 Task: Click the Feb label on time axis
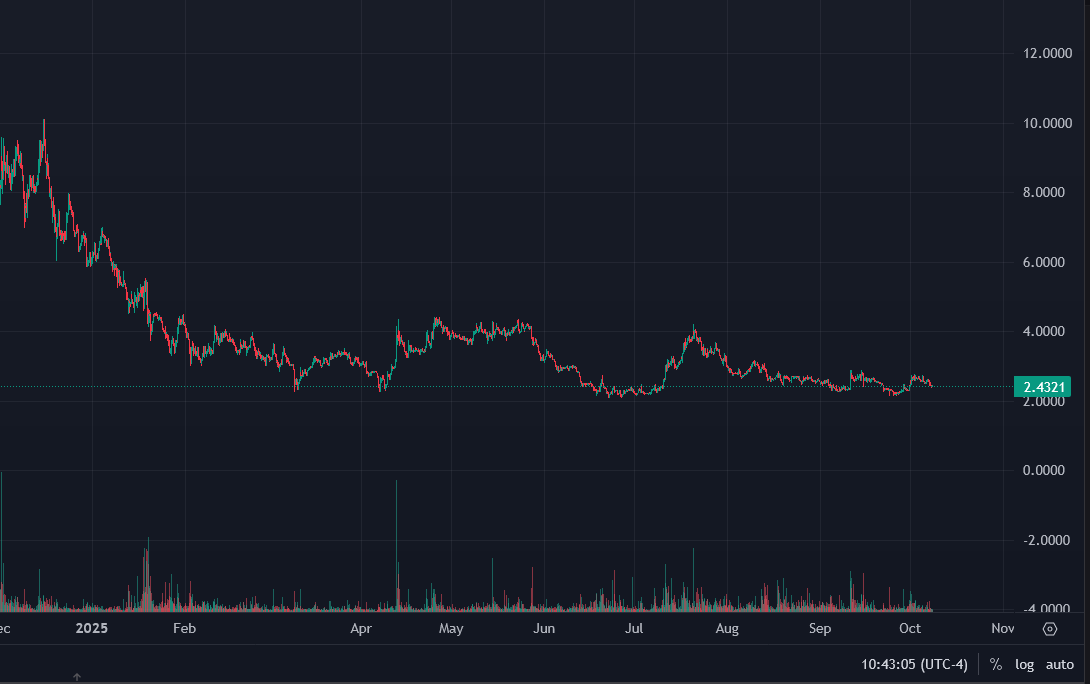click(184, 629)
